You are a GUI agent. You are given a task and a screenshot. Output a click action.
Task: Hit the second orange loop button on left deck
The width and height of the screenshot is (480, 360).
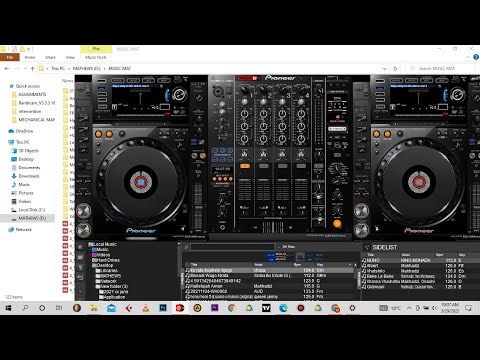coord(109,134)
